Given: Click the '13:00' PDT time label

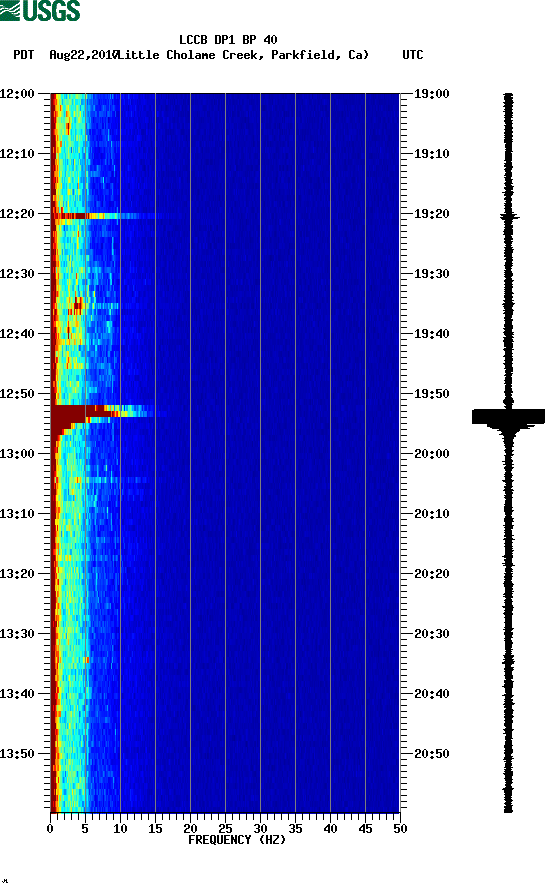Looking at the screenshot, I should 18,454.
